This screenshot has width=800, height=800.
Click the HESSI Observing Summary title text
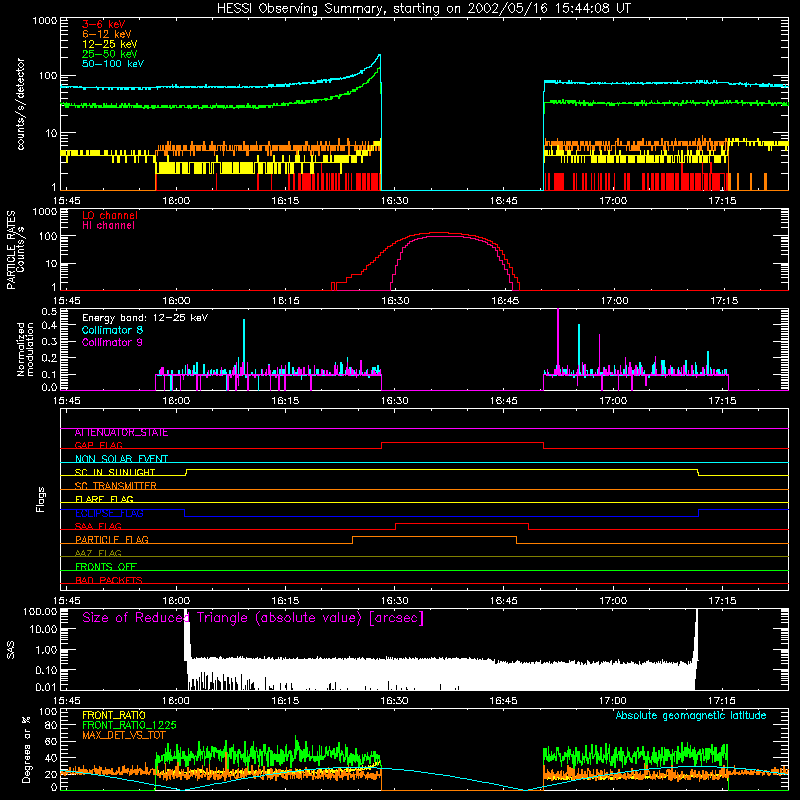pos(423,9)
